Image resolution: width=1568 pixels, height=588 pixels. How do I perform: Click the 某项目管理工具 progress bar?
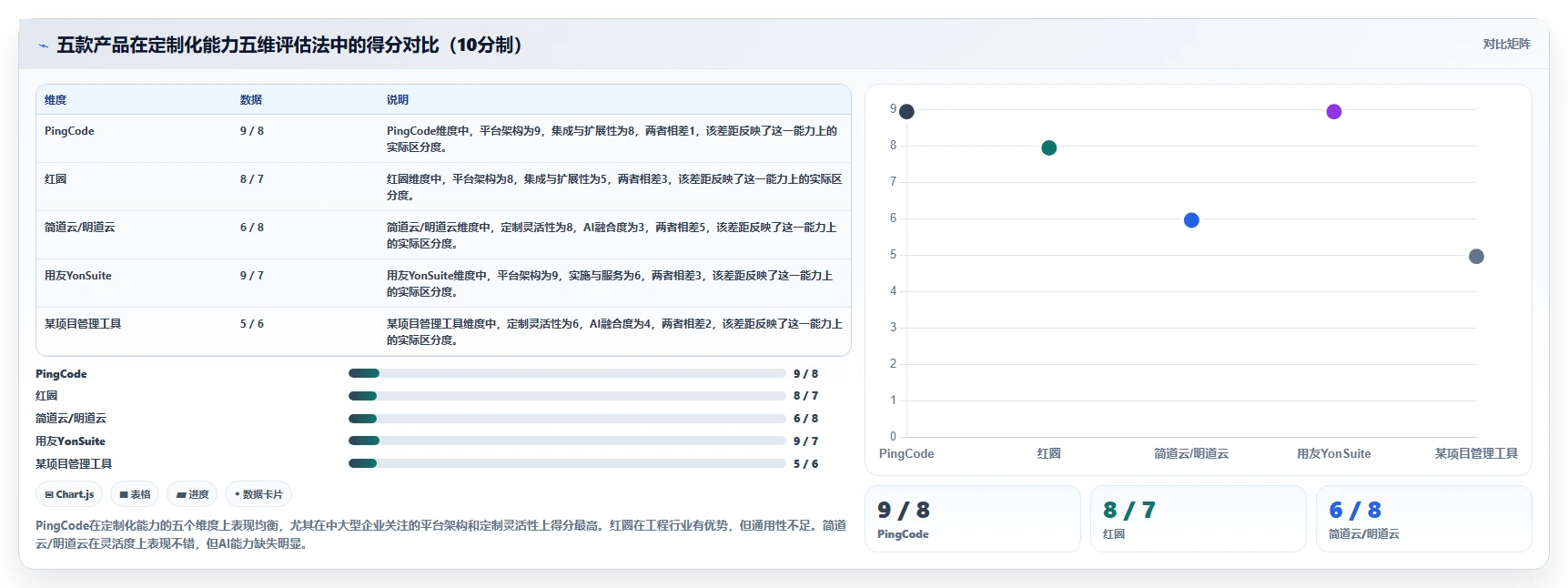pos(567,463)
